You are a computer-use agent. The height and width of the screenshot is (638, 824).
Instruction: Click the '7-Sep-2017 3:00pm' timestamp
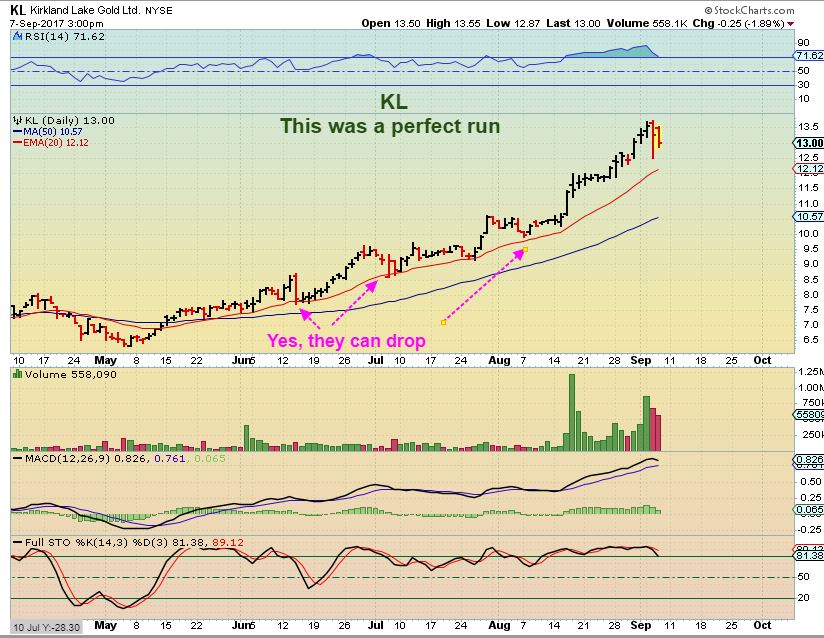click(x=57, y=24)
